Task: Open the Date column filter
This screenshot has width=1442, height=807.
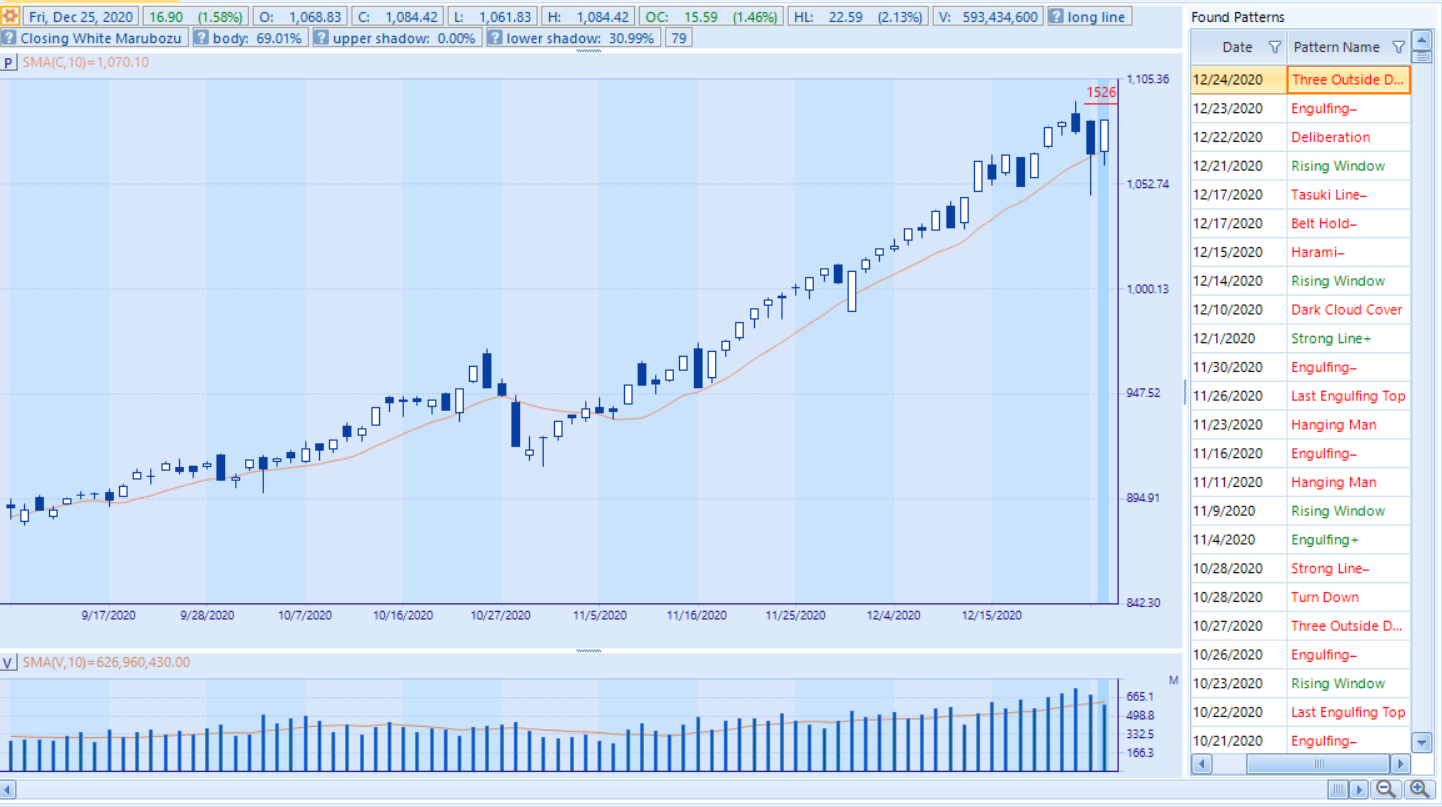Action: click(x=1274, y=47)
